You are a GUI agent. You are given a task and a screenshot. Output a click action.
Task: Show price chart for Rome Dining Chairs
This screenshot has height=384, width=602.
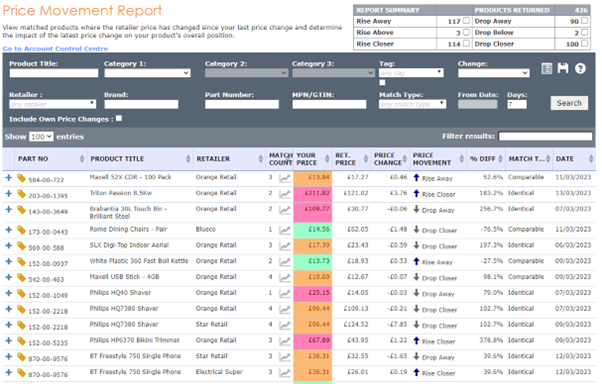[x=284, y=230]
